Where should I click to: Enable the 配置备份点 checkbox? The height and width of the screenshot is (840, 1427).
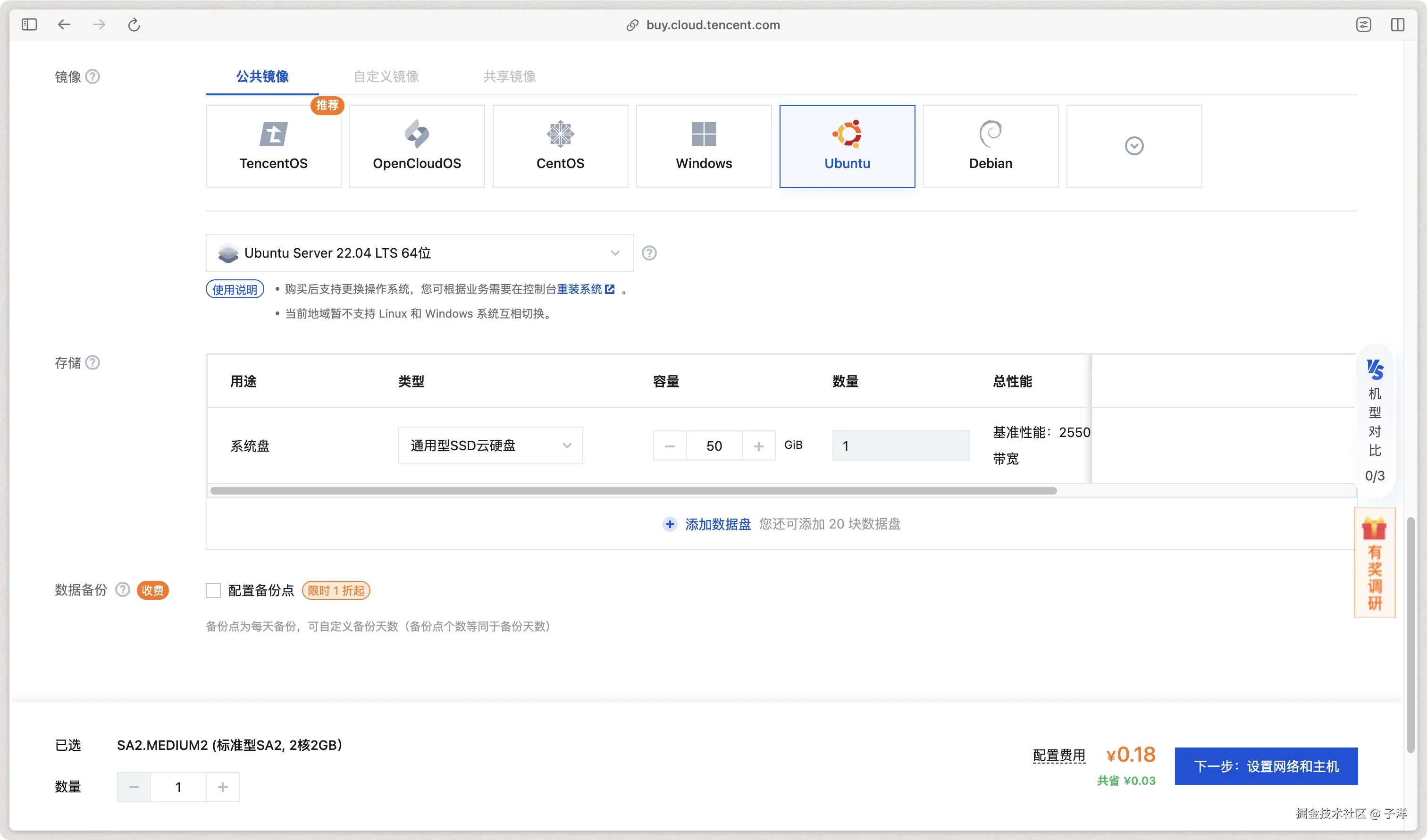point(213,590)
